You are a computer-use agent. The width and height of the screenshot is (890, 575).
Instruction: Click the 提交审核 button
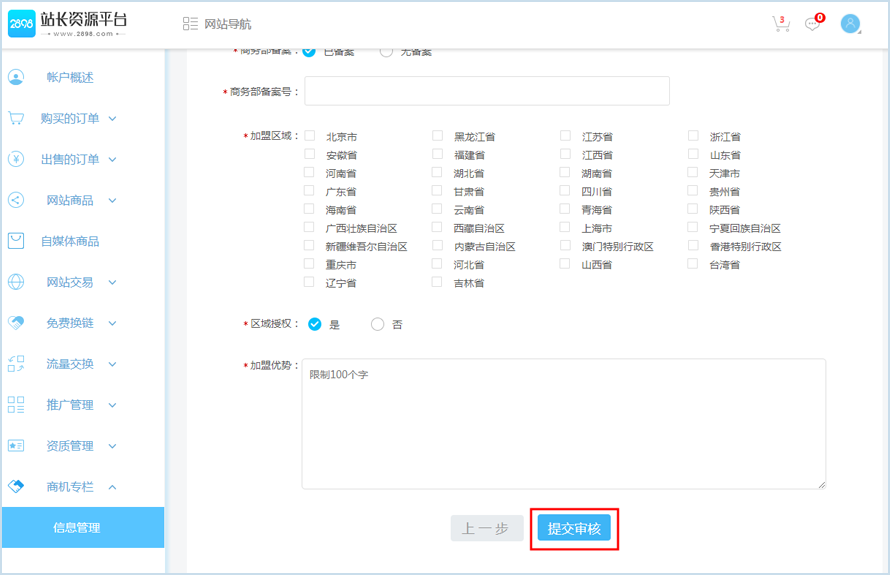(x=574, y=529)
